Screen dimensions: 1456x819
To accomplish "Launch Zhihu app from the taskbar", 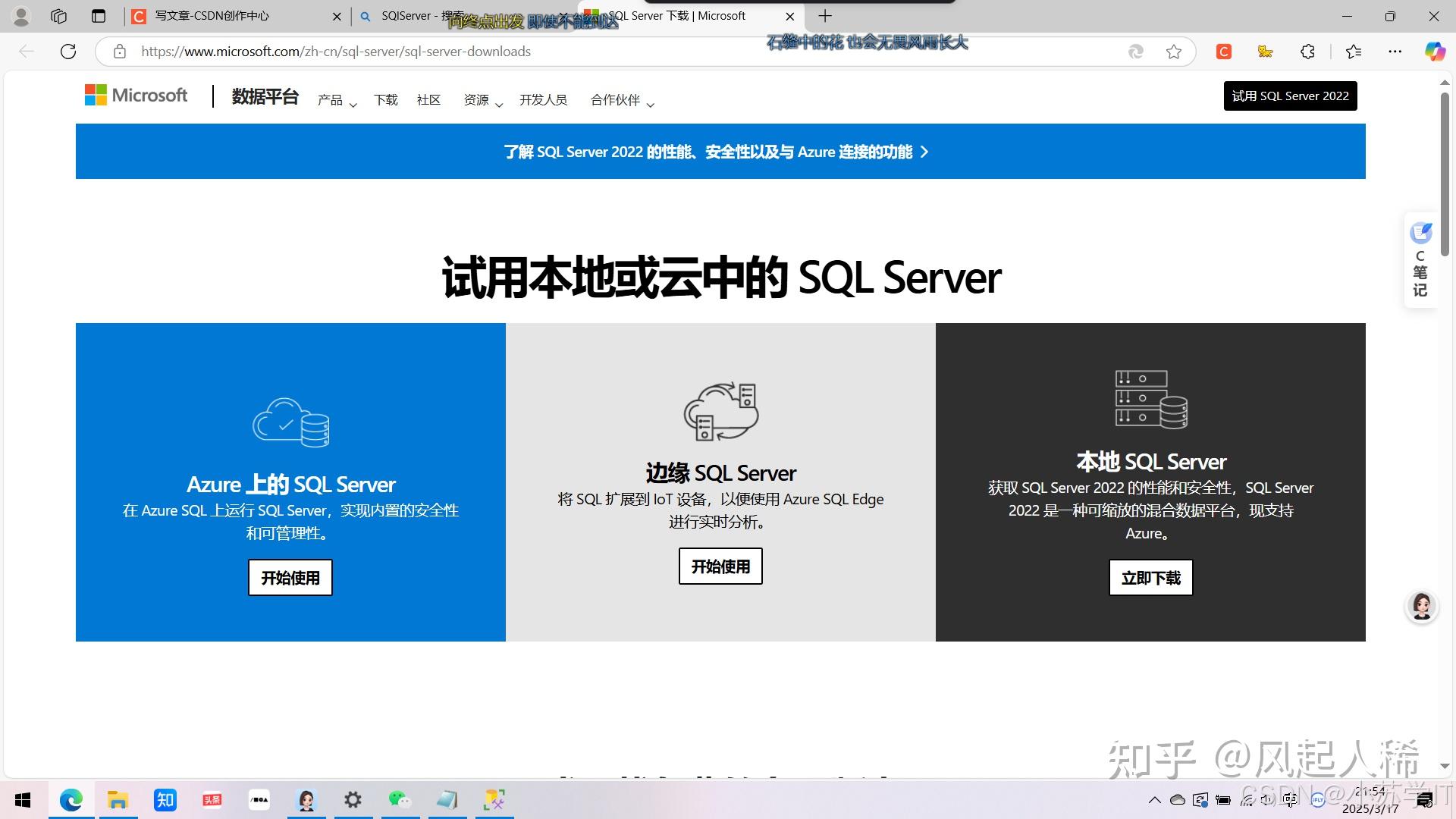I will 165,799.
